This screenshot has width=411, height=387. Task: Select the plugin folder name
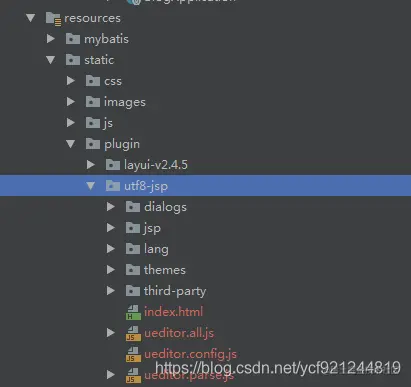tap(122, 144)
